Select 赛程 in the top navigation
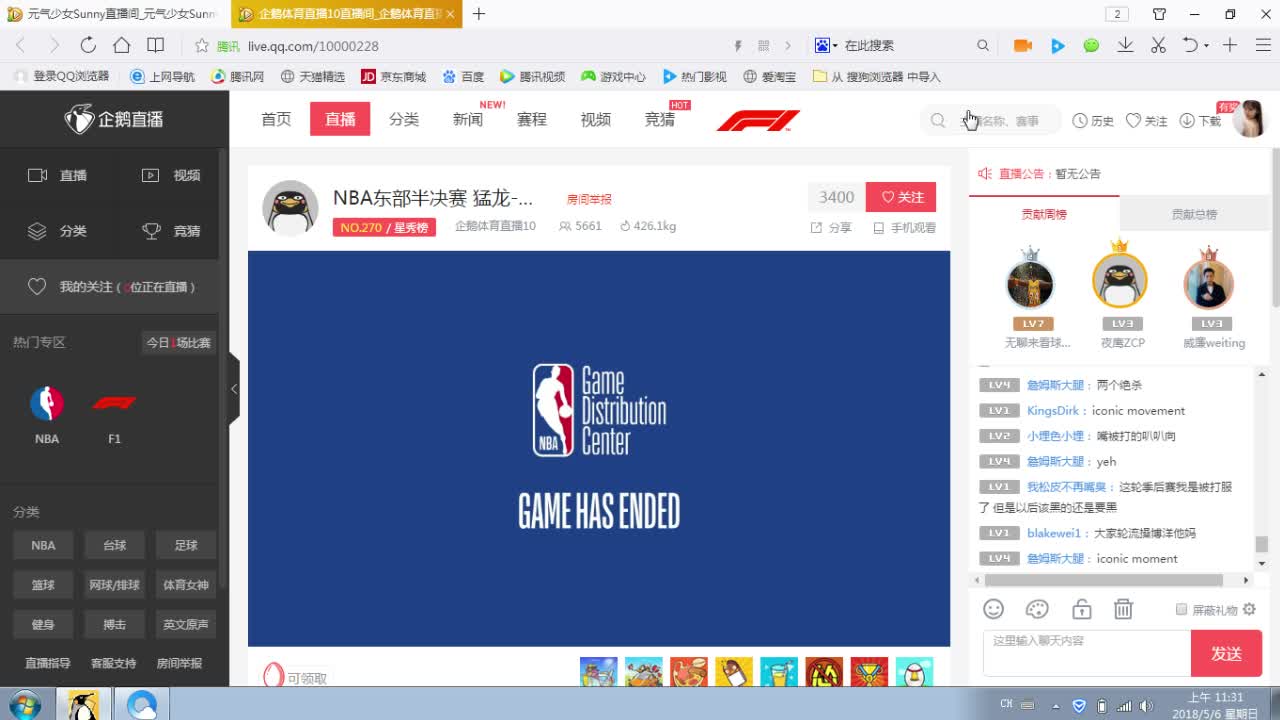This screenshot has width=1280, height=720. (532, 119)
